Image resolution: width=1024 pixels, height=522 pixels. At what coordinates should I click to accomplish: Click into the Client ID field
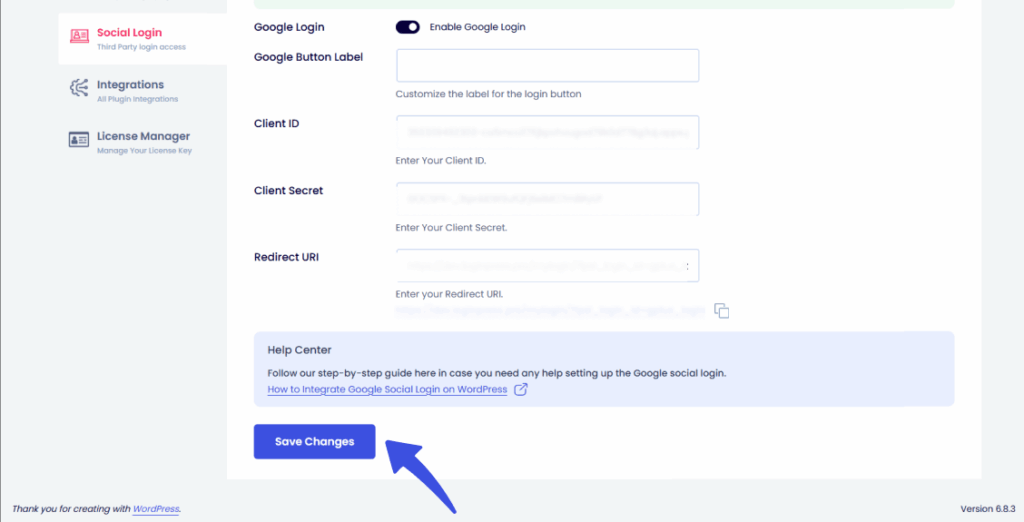(547, 132)
